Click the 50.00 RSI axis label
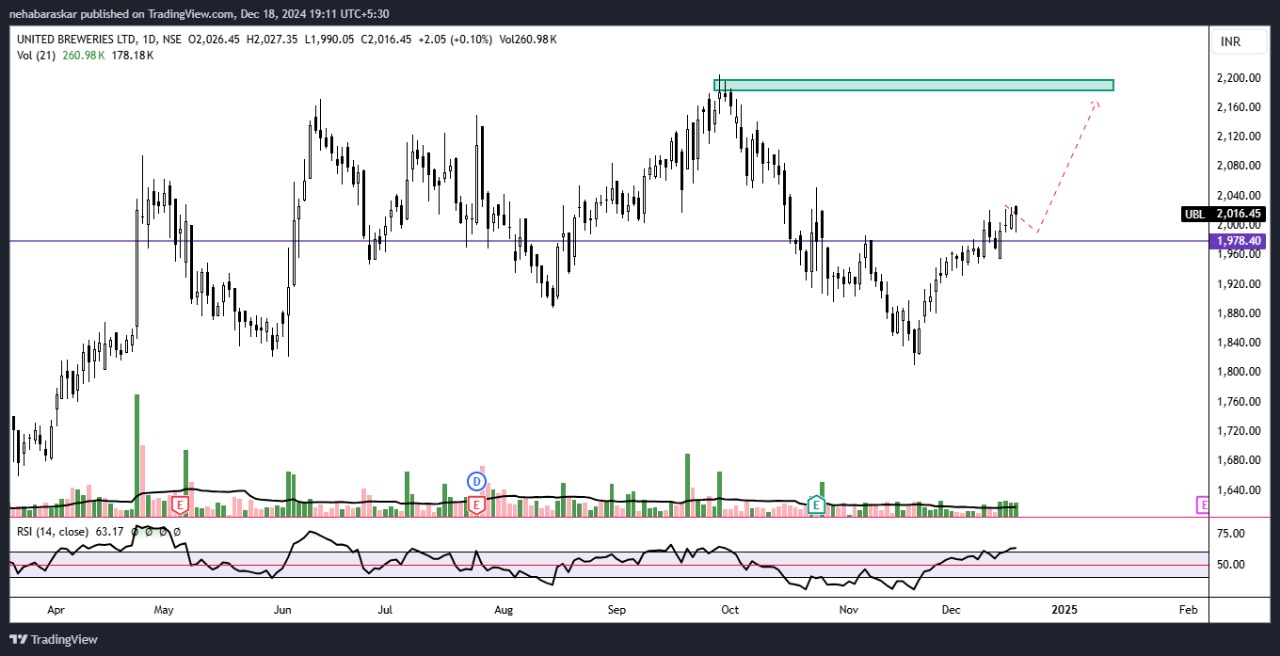Screen dimensions: 1280x656 pos(1232,564)
